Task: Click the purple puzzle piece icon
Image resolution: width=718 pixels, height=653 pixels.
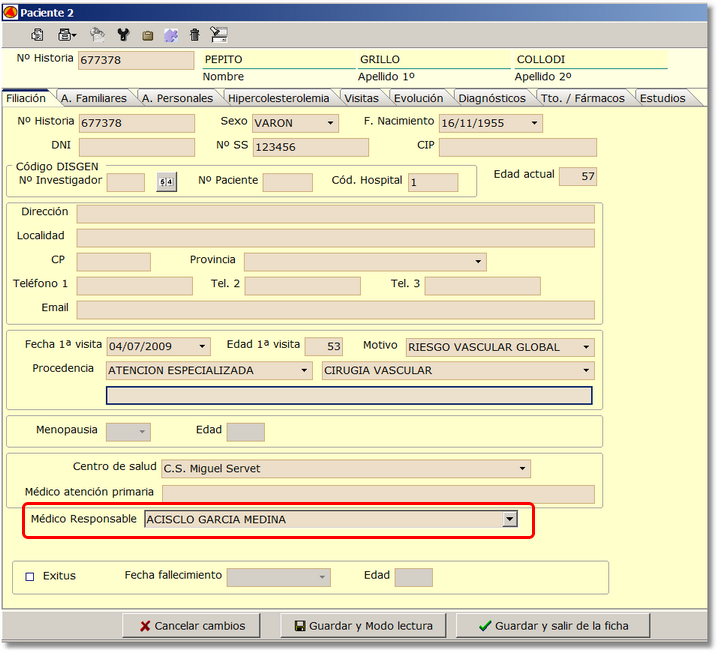Action: tap(171, 35)
